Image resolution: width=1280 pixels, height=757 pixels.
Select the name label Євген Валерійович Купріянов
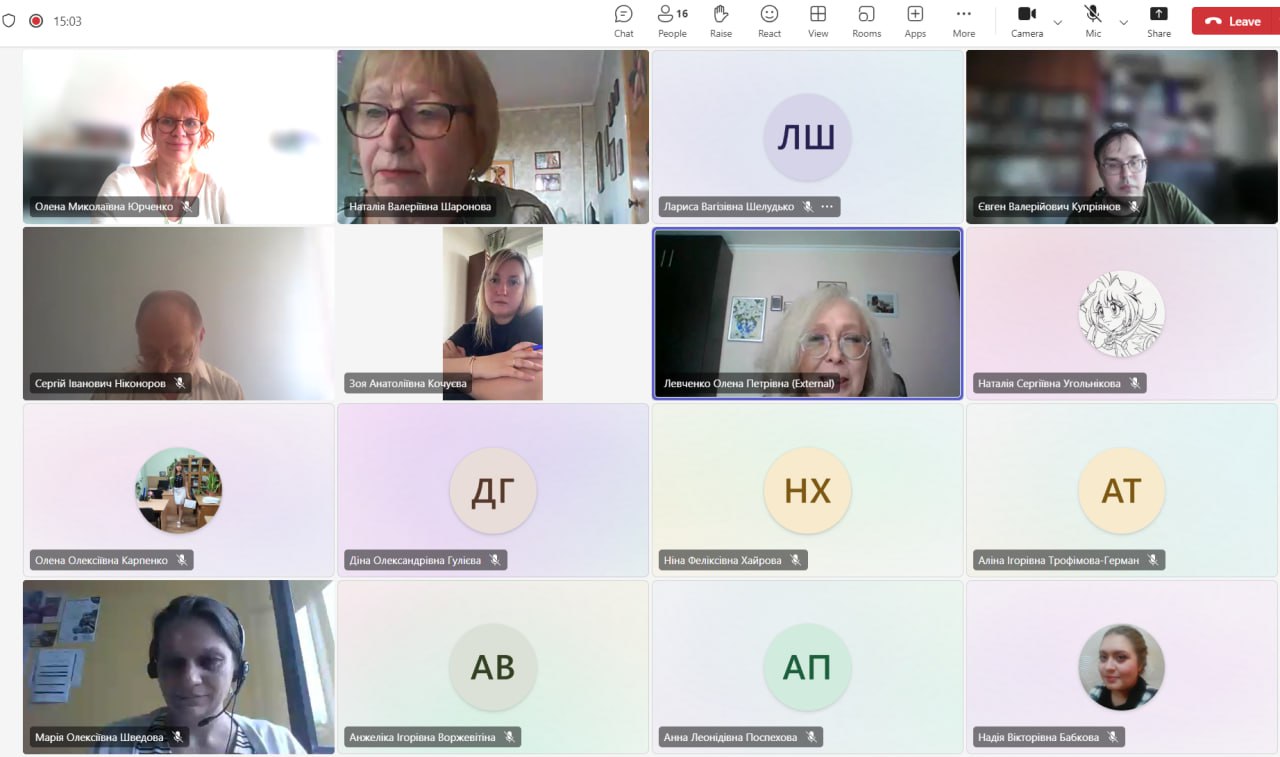coord(1049,207)
